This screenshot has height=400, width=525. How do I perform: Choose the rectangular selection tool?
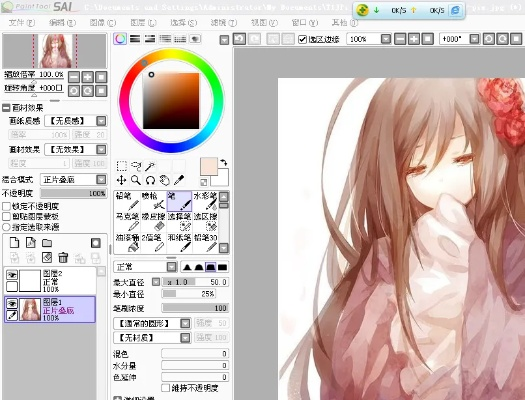pos(121,166)
